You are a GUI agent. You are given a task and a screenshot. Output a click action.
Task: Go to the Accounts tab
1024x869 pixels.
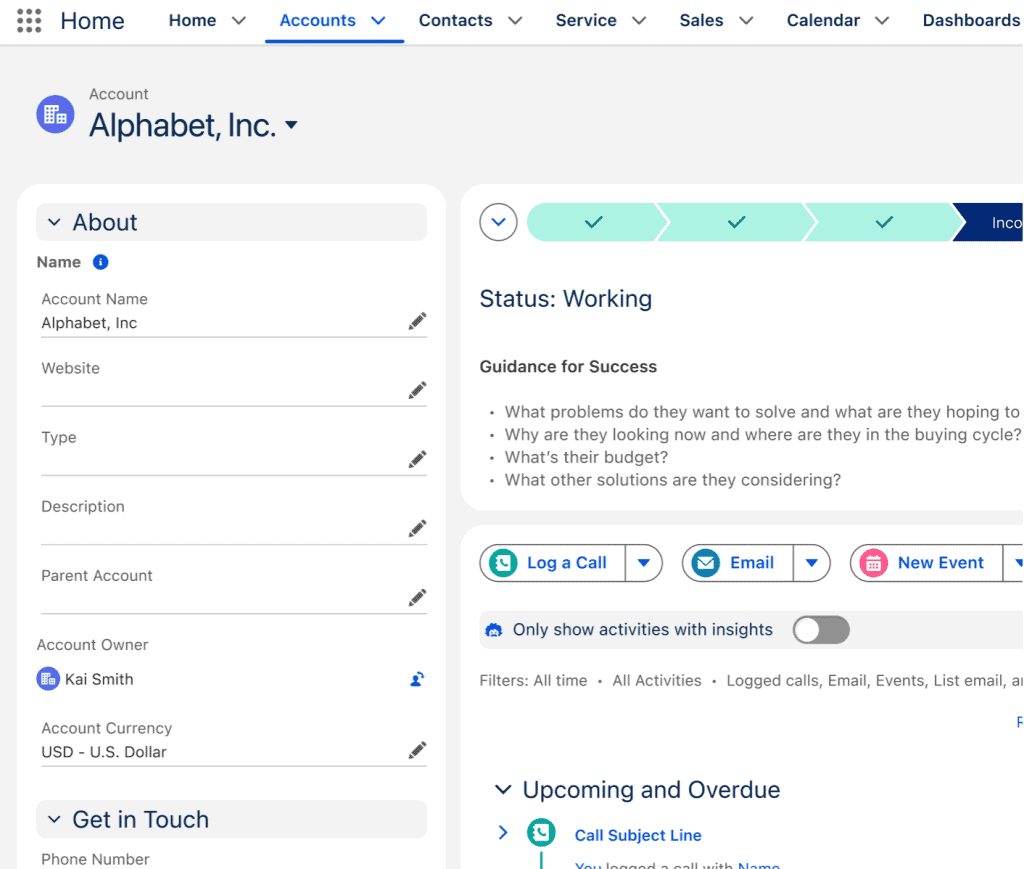coord(317,21)
